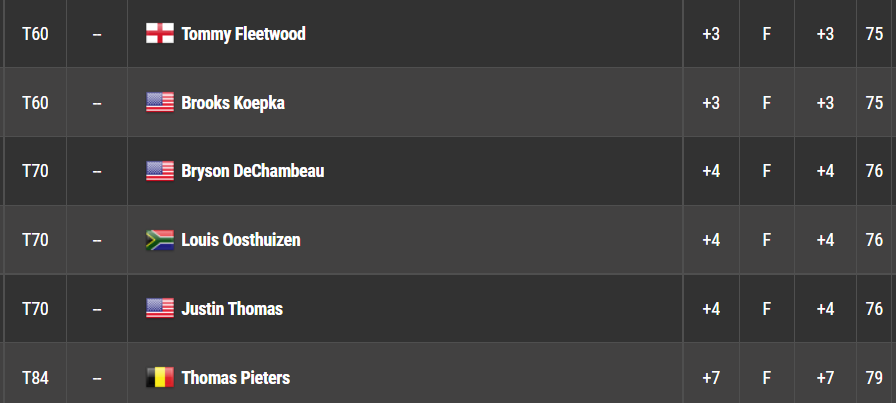896x403 pixels.
Task: Open Brooks Koepka's player name link
Action: pyautogui.click(x=233, y=103)
